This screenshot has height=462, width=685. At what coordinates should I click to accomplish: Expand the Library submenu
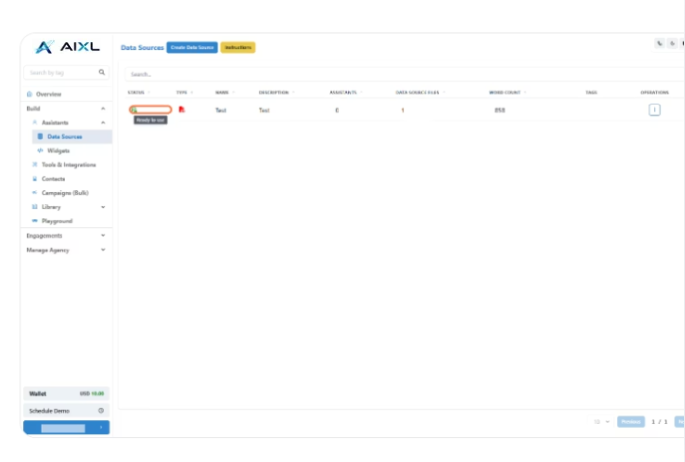[103, 207]
